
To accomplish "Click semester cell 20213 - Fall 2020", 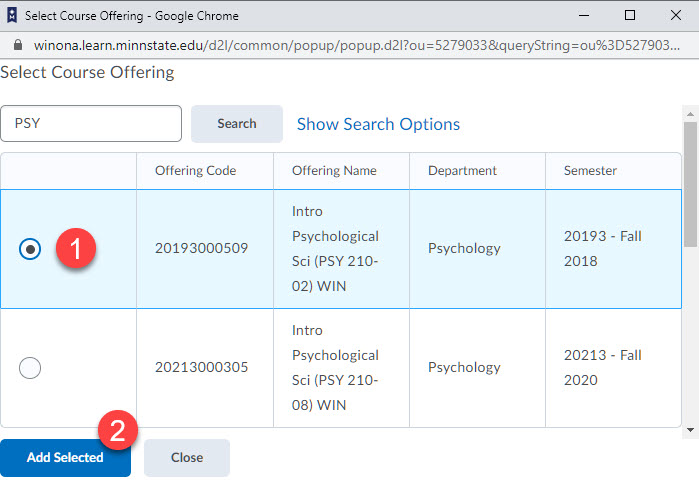I will (x=603, y=367).
